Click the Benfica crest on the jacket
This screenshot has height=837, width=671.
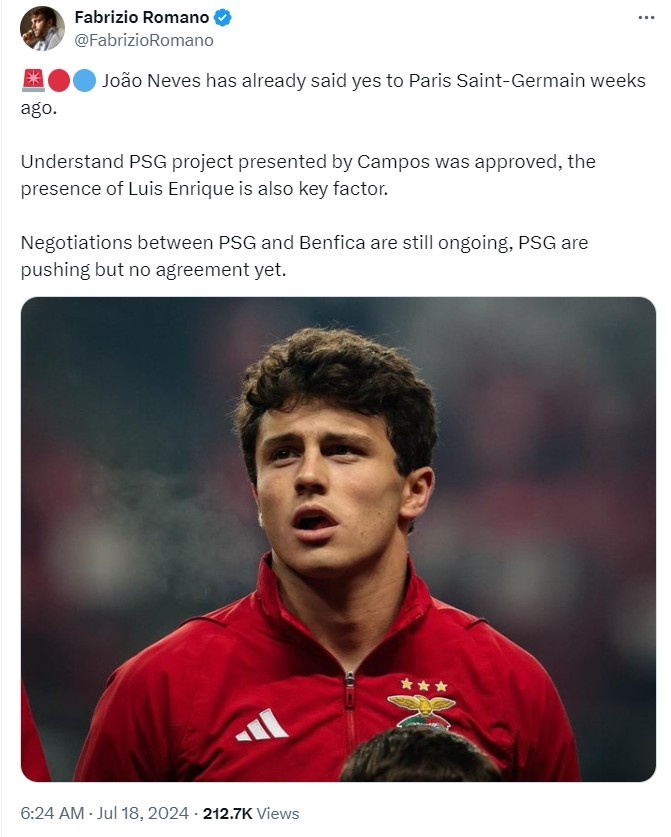click(x=420, y=702)
